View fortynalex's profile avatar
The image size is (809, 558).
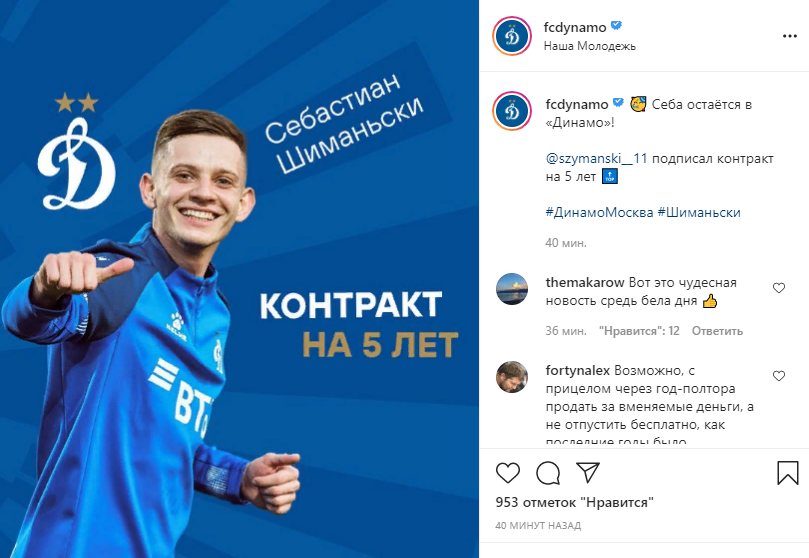(512, 377)
